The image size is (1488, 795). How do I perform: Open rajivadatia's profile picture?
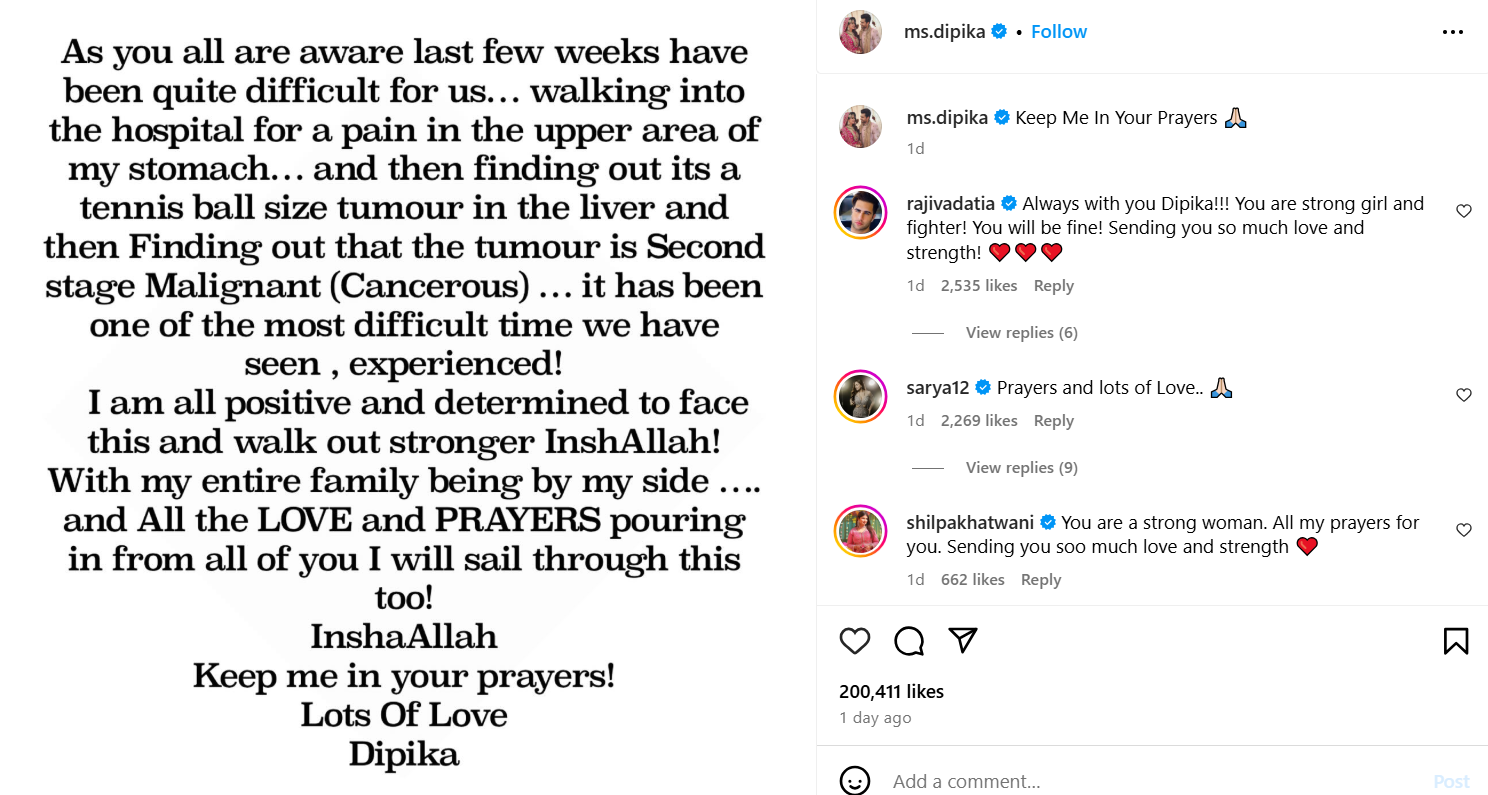pos(860,211)
